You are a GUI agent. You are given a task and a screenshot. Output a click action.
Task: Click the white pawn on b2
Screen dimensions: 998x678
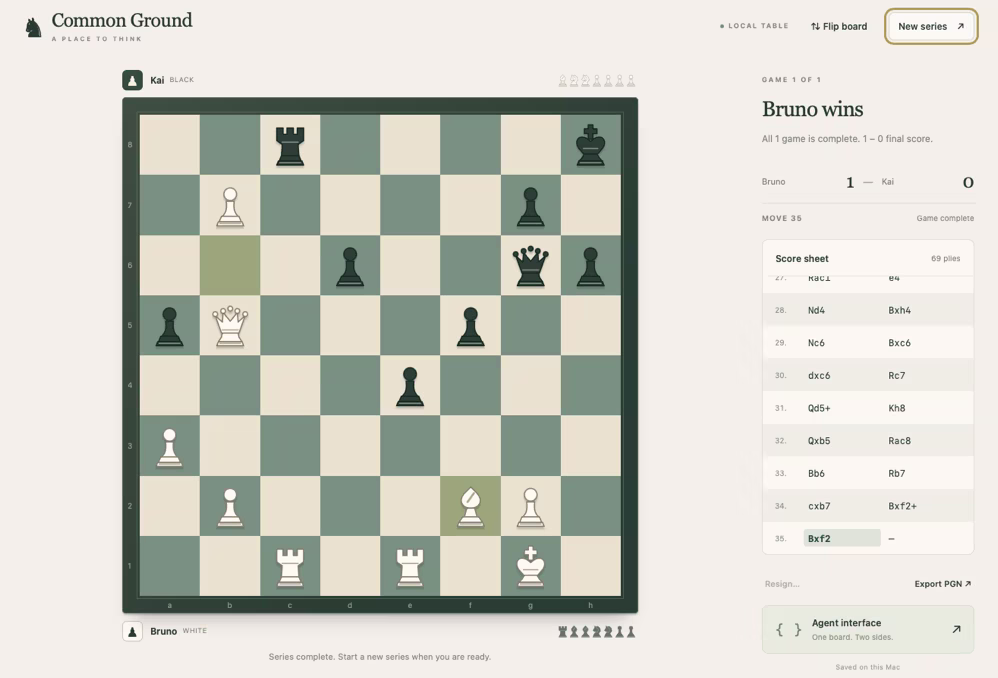tap(230, 507)
